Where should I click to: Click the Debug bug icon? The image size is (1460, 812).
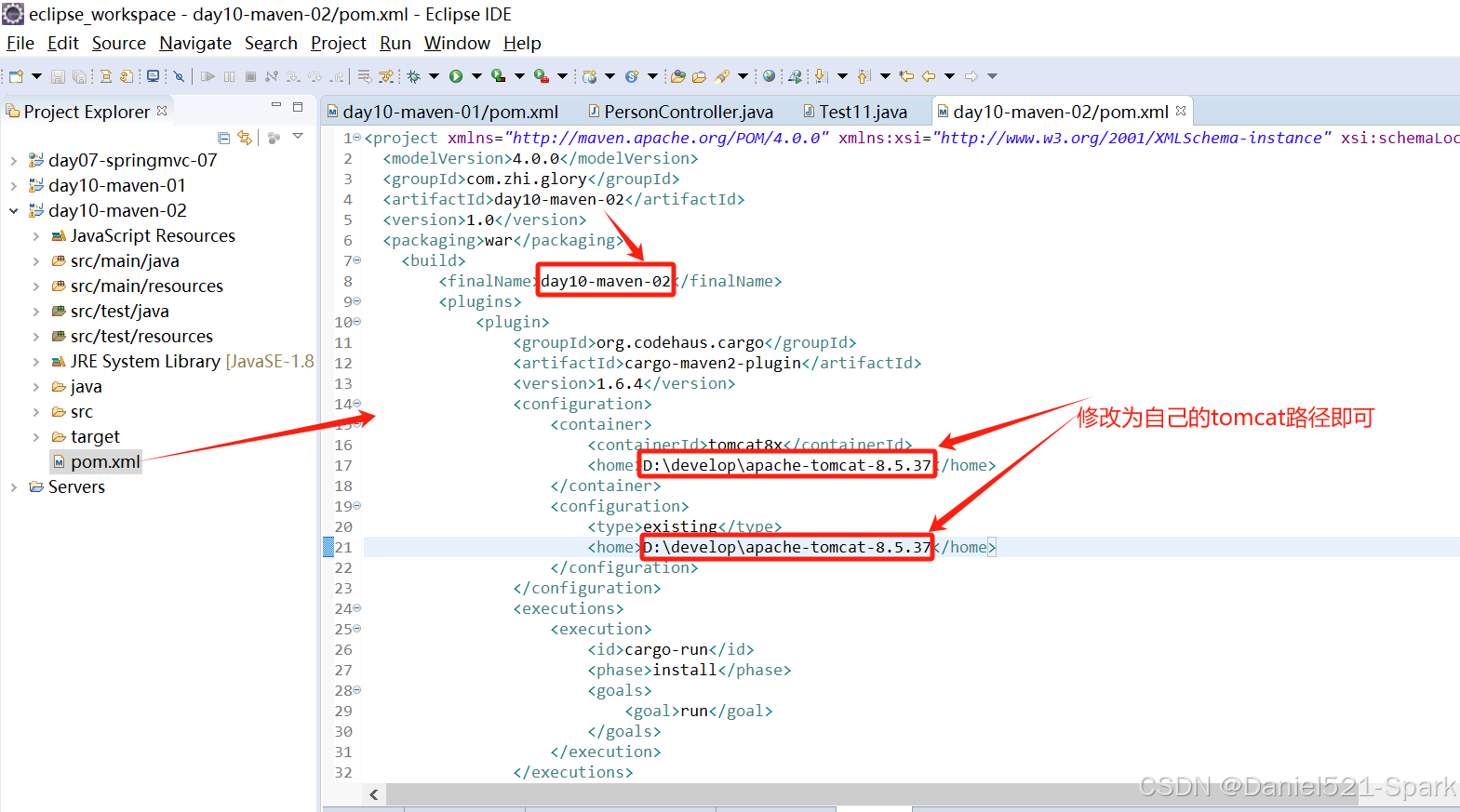point(413,76)
